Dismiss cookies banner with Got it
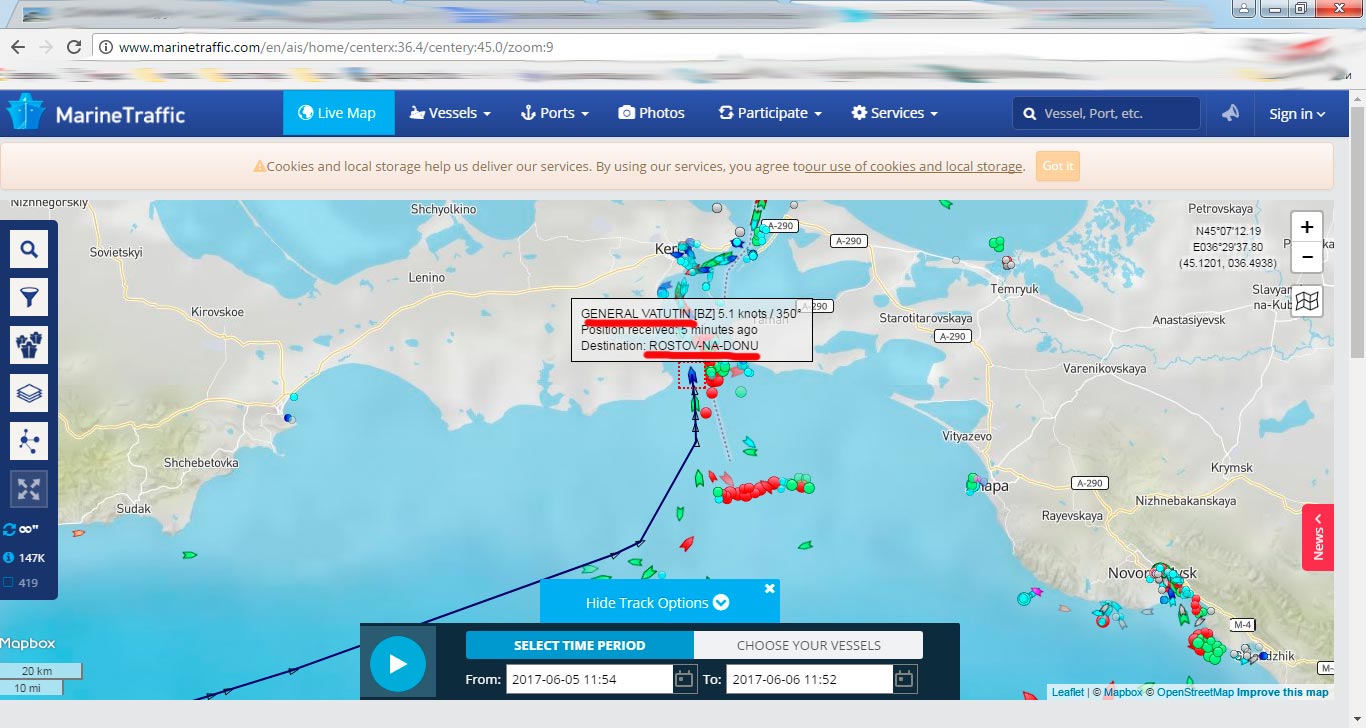Viewport: 1366px width, 728px height. [1057, 166]
